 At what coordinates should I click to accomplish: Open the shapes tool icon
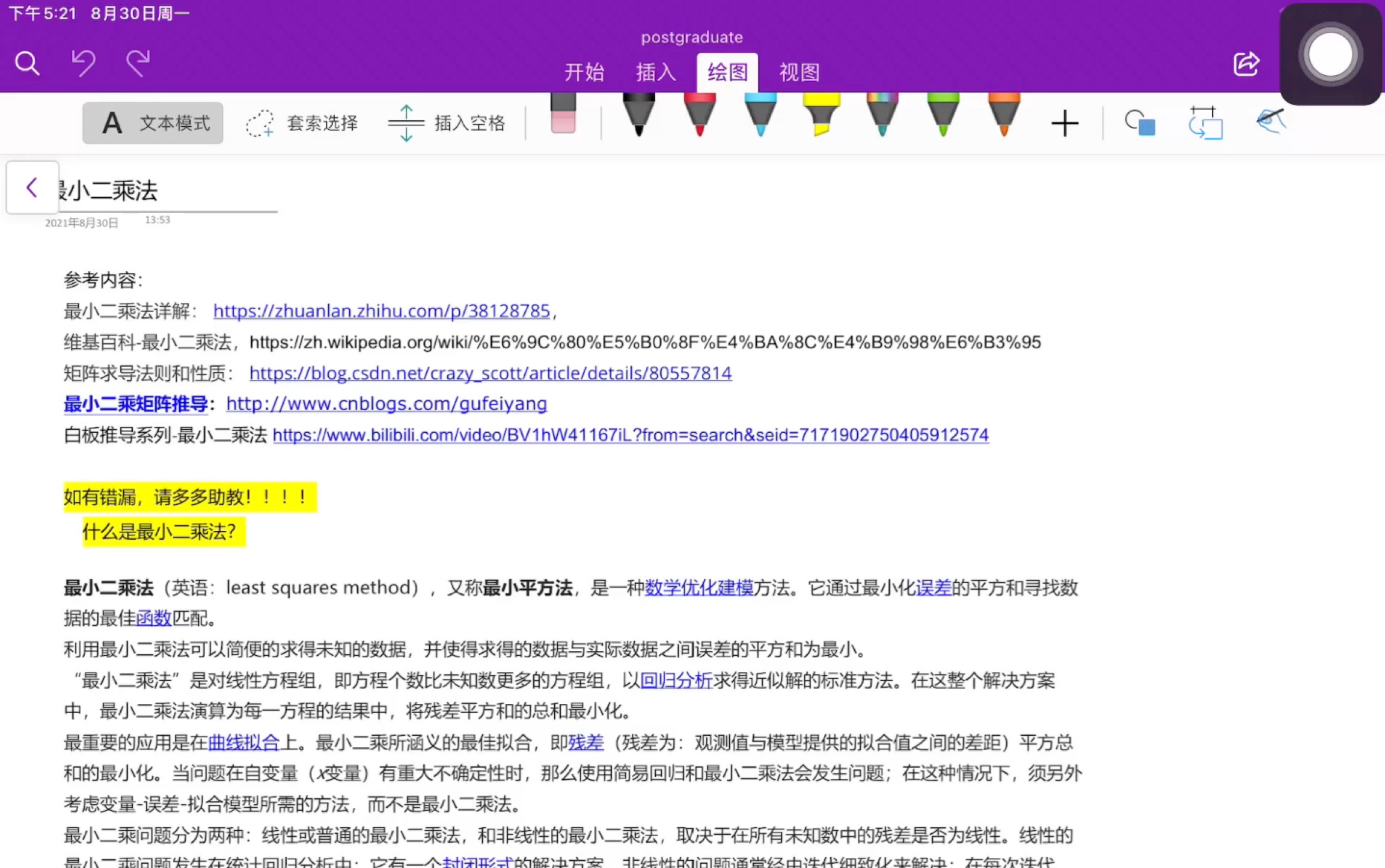pos(1140,123)
